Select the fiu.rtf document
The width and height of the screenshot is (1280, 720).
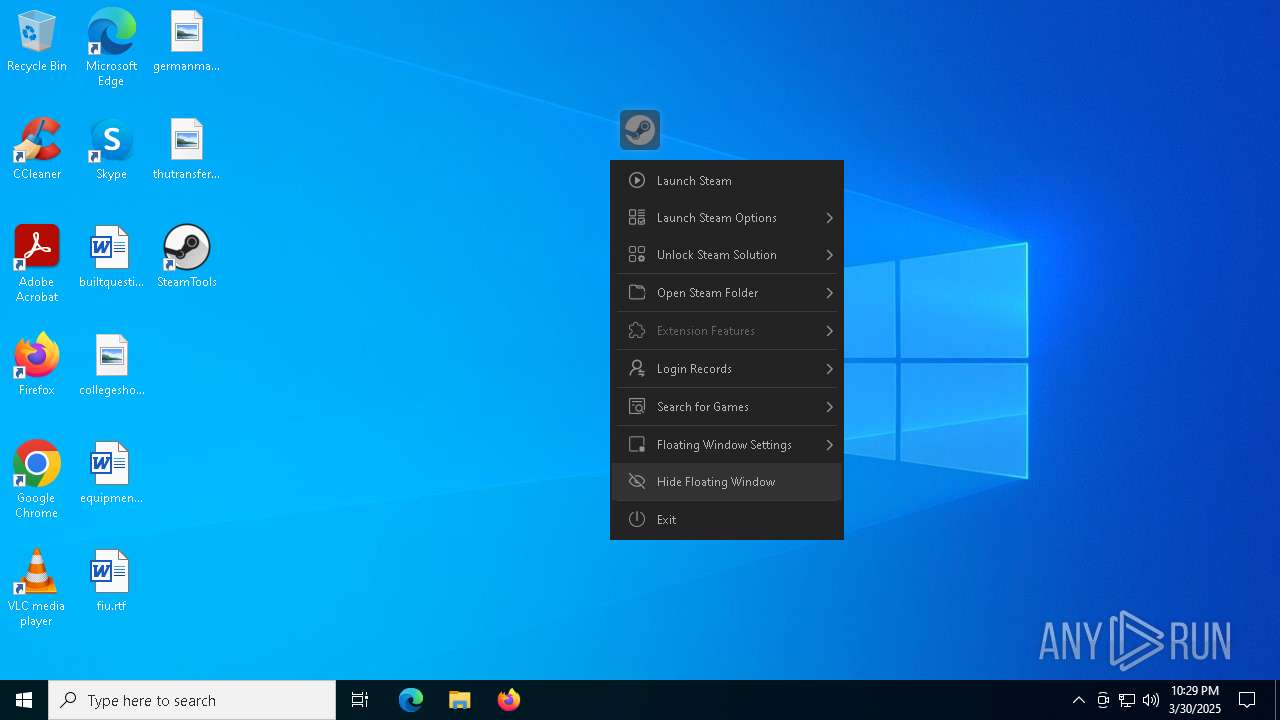pos(111,581)
